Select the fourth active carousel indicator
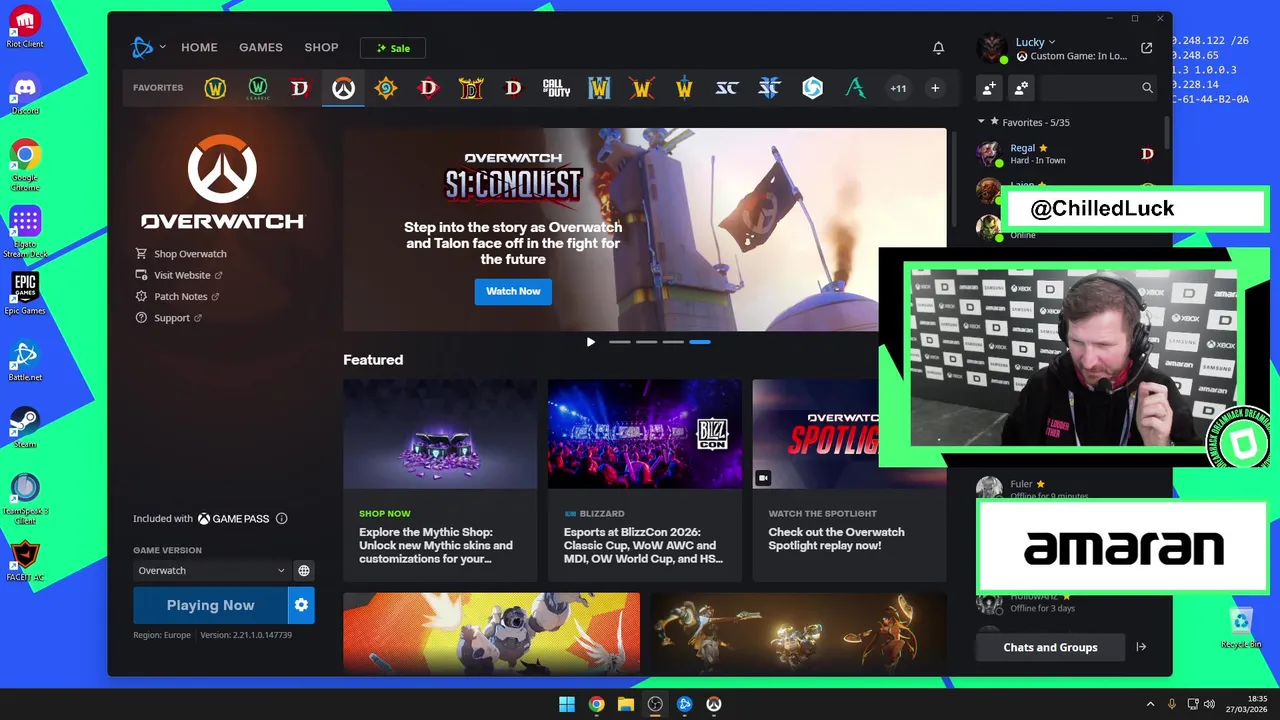This screenshot has width=1280, height=720. coord(700,342)
